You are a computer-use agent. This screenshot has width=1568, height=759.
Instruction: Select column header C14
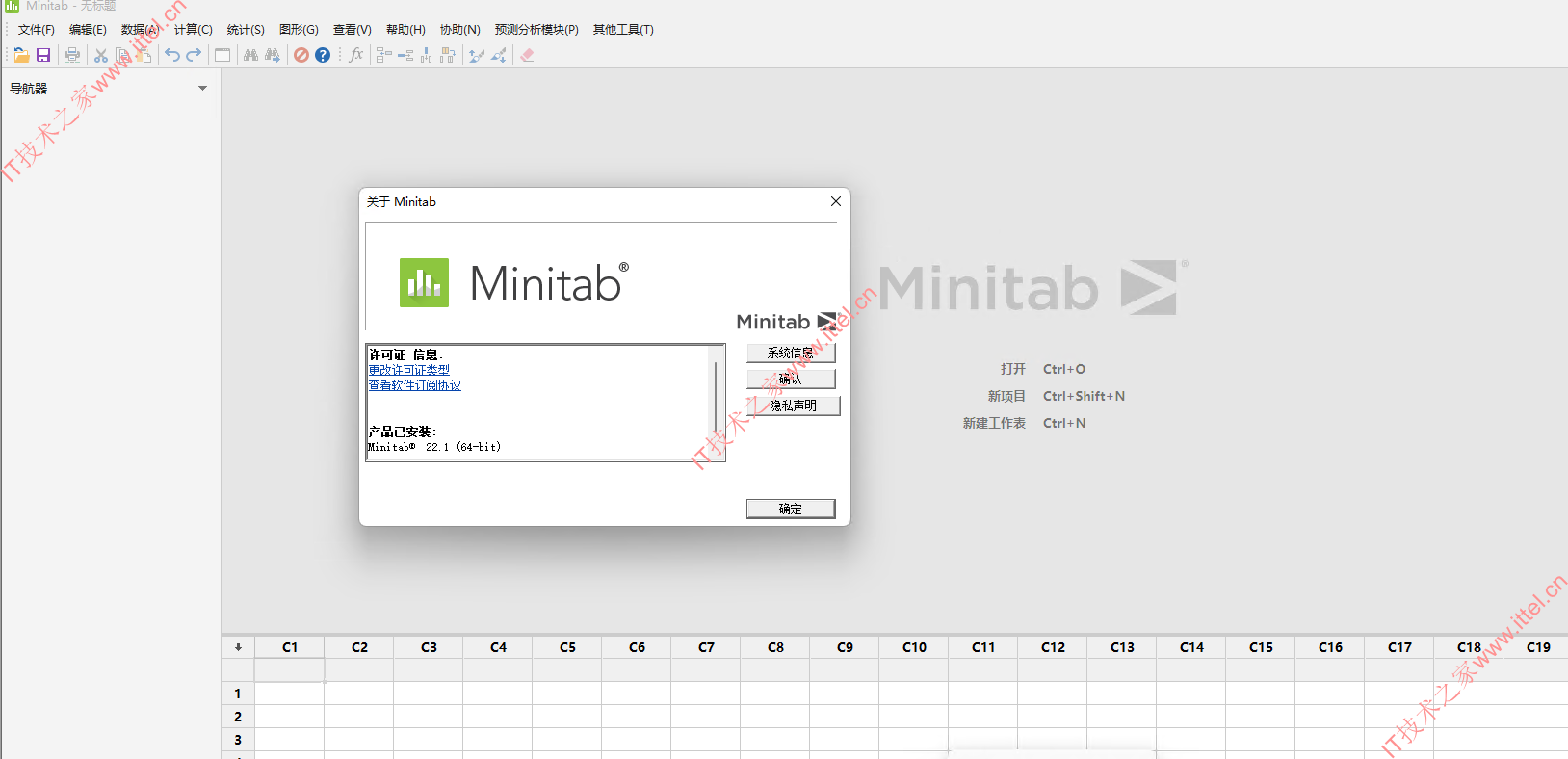tap(1191, 647)
